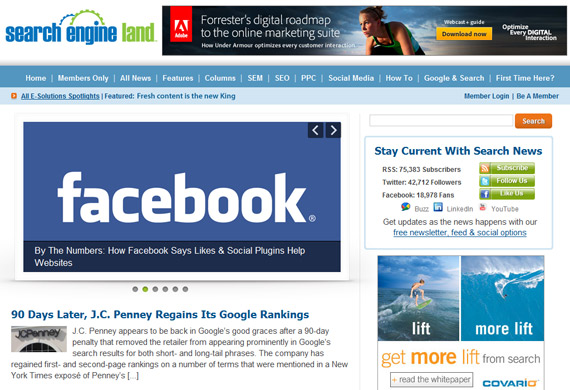Click the RSS feed icon
This screenshot has height=390, width=570.
pos(484,168)
